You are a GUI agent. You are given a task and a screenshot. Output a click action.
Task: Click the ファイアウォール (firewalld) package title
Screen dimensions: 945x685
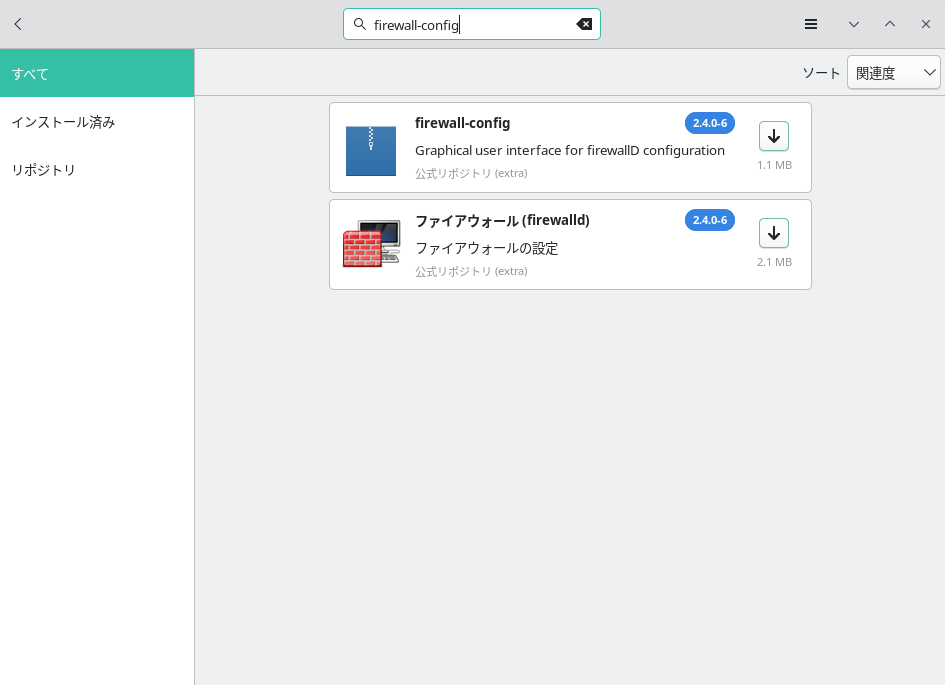pyautogui.click(x=502, y=220)
